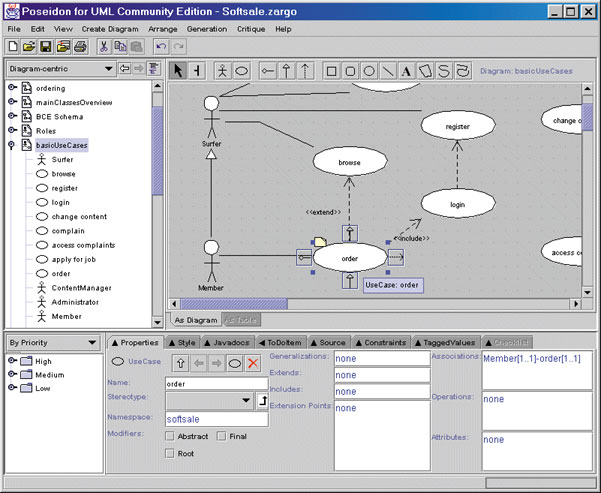The image size is (601, 493).
Task: Click the Undo arrow icon
Action: 161,47
